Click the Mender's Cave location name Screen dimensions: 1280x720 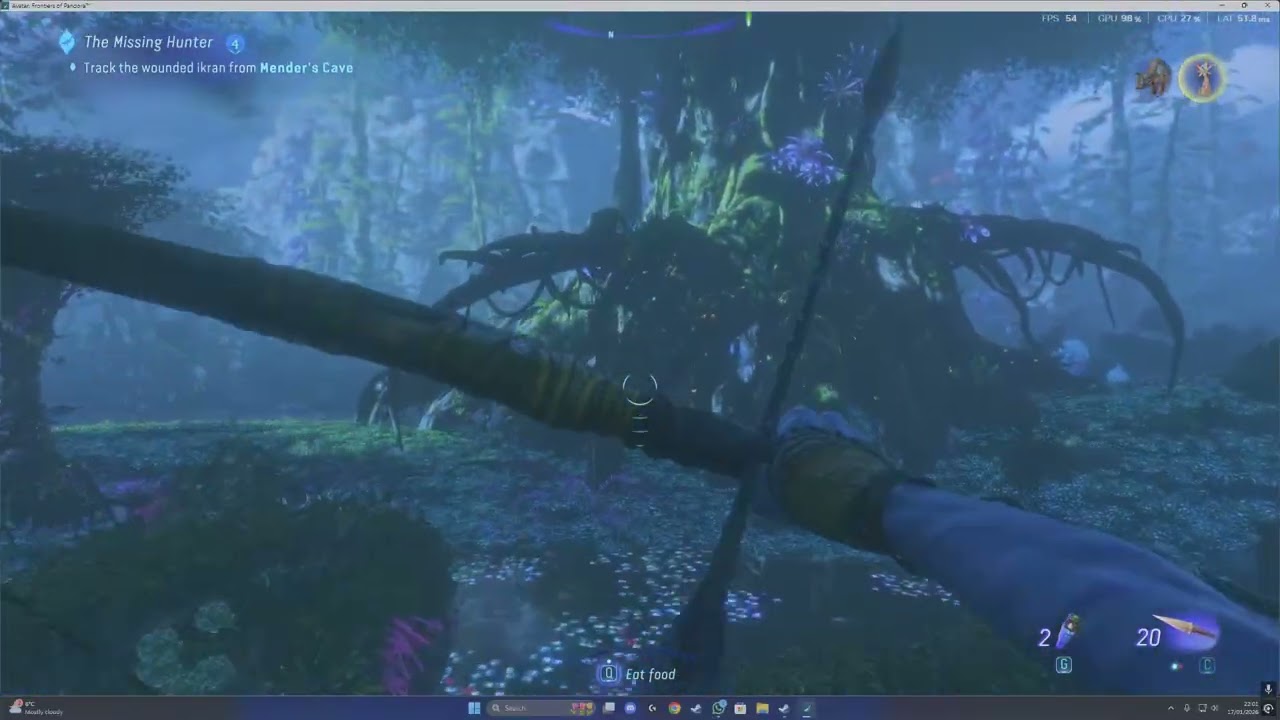pyautogui.click(x=306, y=68)
